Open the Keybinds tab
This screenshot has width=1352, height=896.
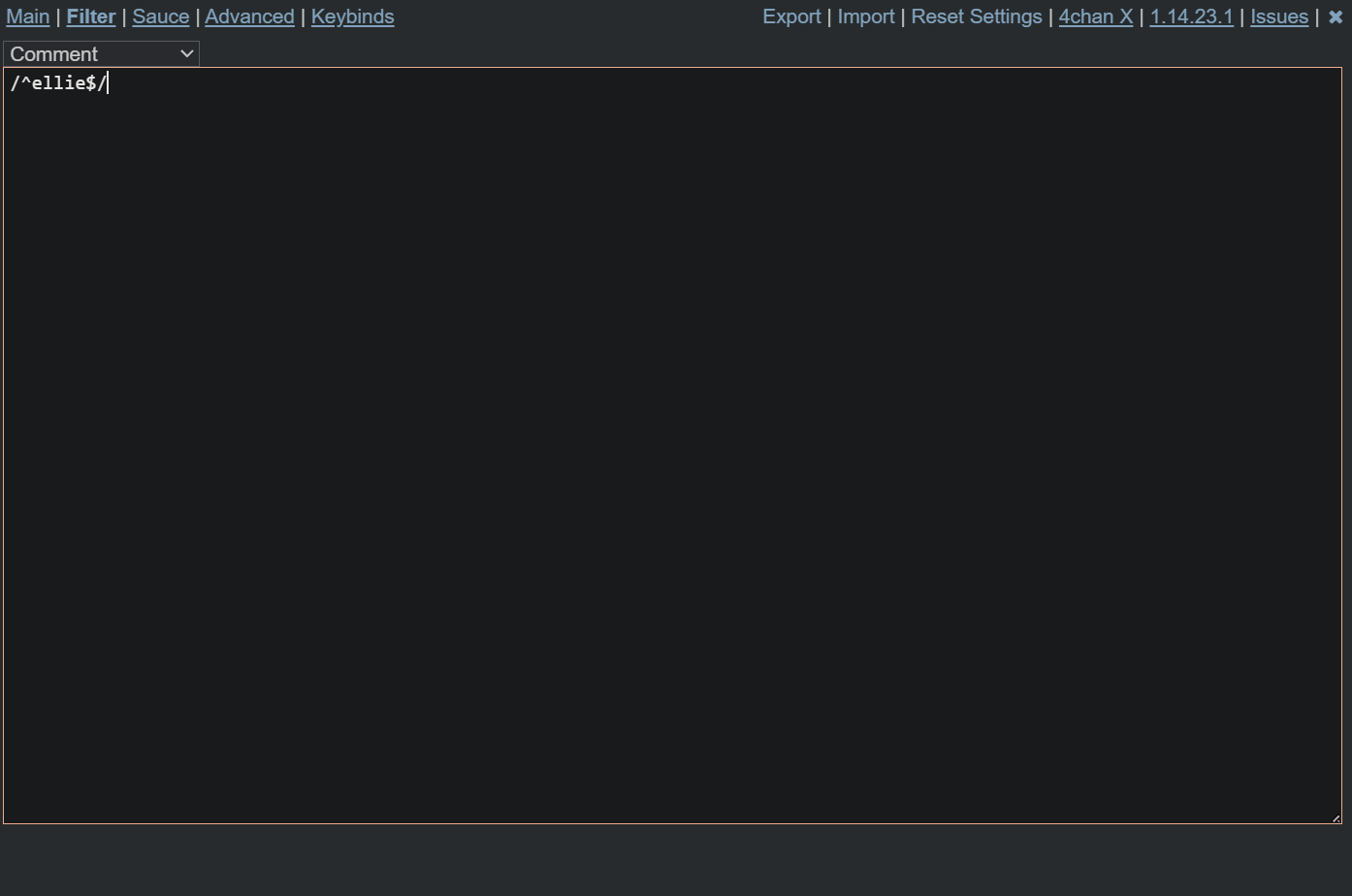point(353,16)
